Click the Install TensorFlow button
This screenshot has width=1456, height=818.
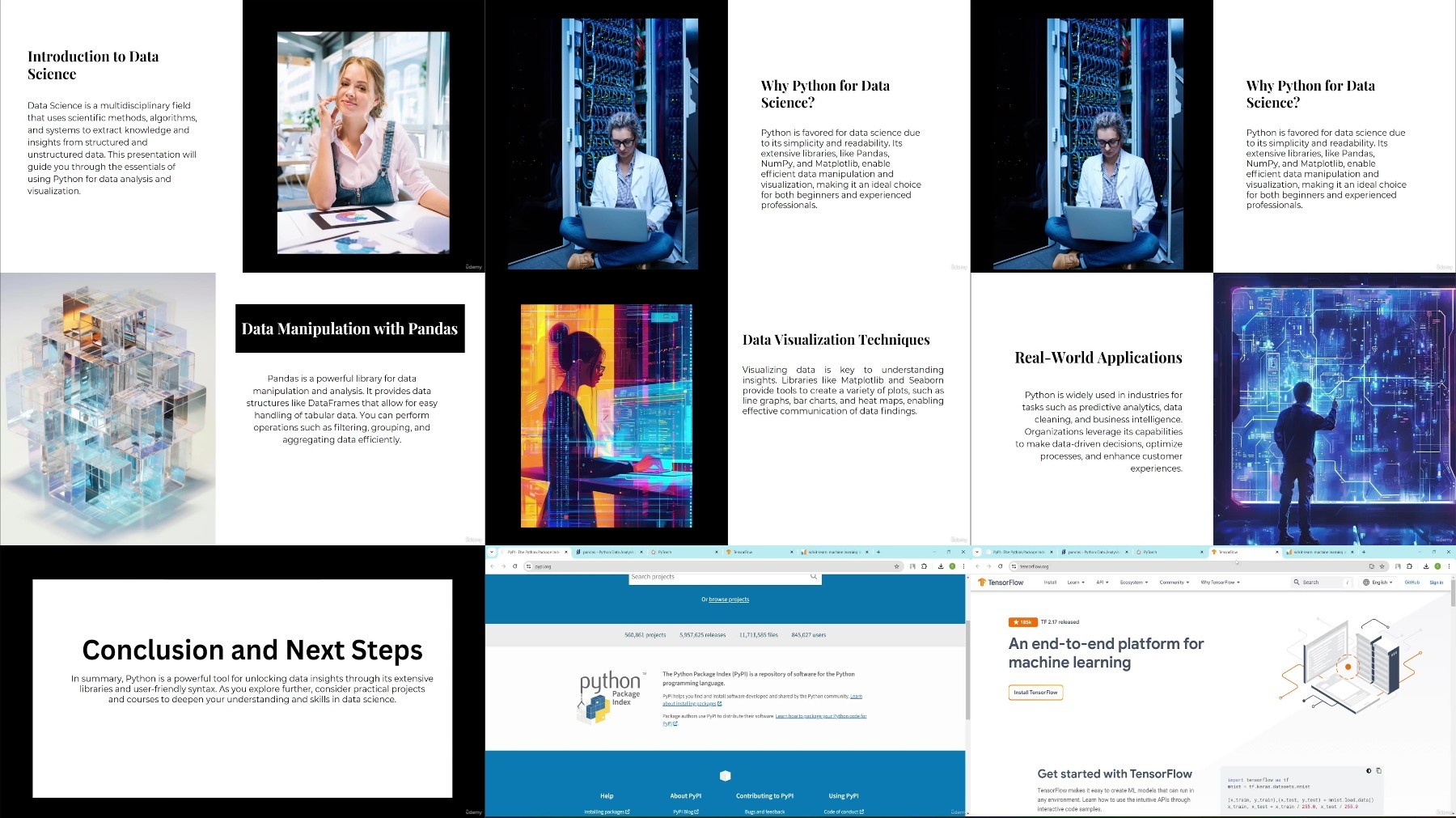click(x=1035, y=693)
